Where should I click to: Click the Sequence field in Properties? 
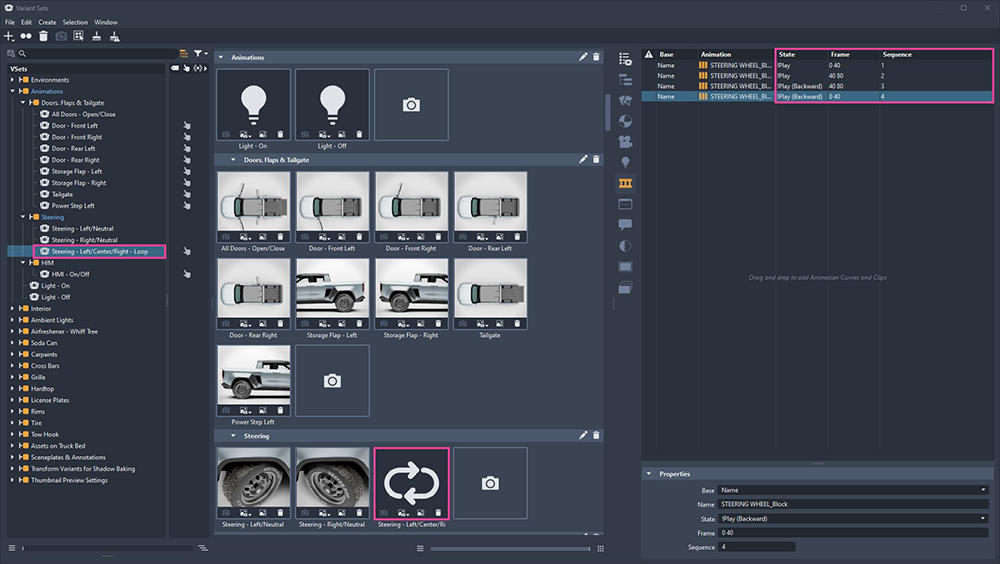(x=757, y=547)
